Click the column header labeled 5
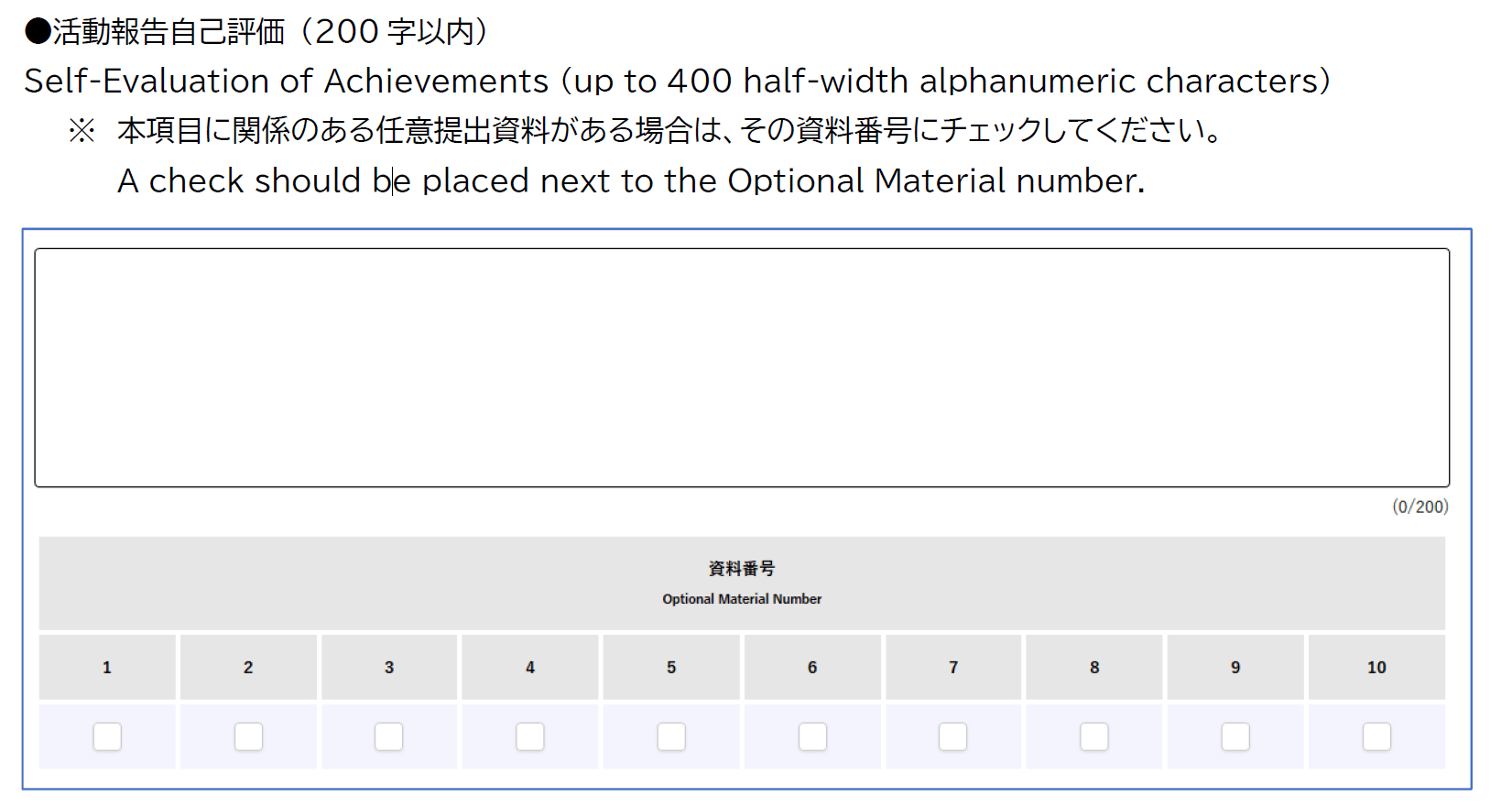This screenshot has width=1512, height=807. [x=670, y=668]
